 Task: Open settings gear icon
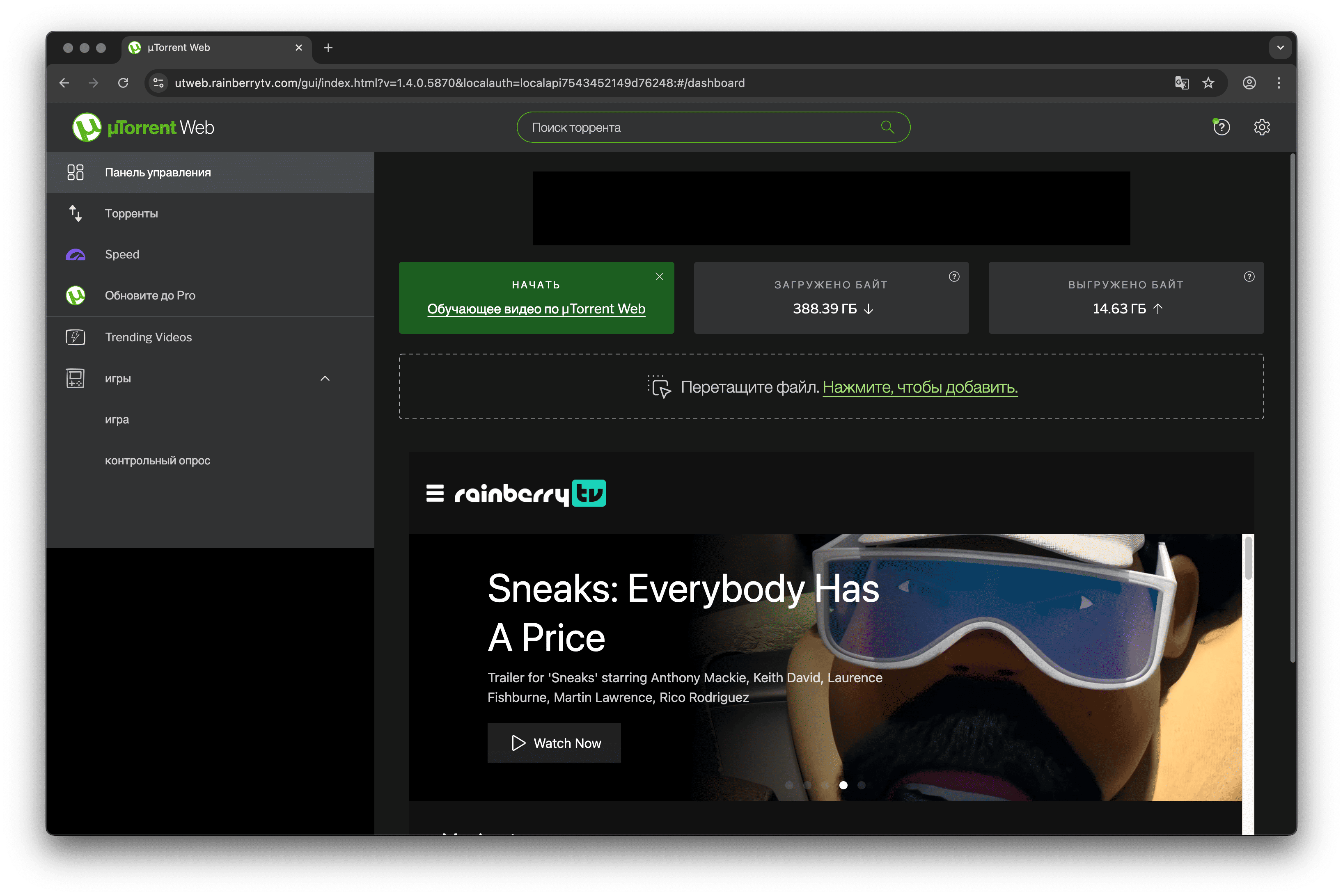coord(1261,127)
